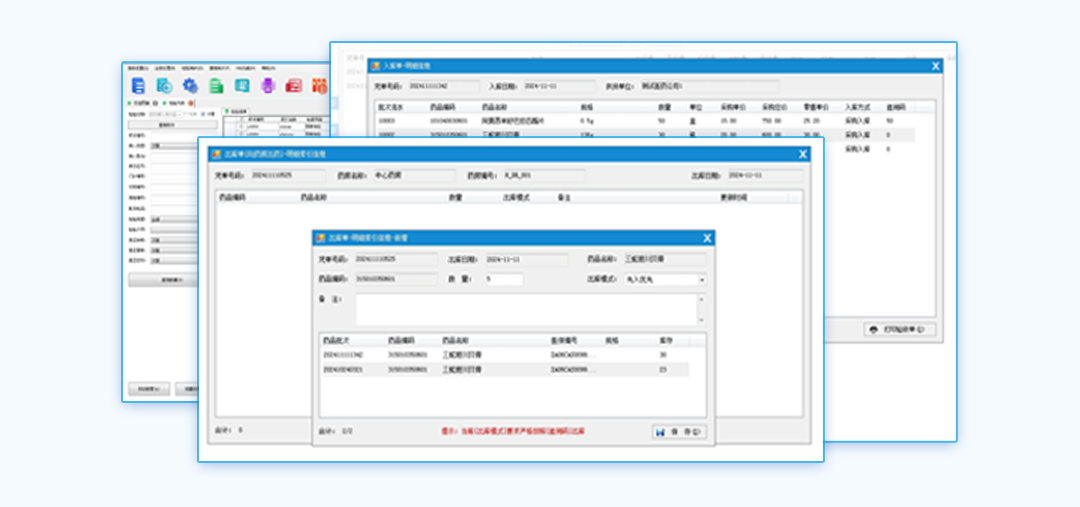This screenshot has height=507, width=1080.
Task: Click the 药品名称 column header in batch table
Action: (x=456, y=340)
